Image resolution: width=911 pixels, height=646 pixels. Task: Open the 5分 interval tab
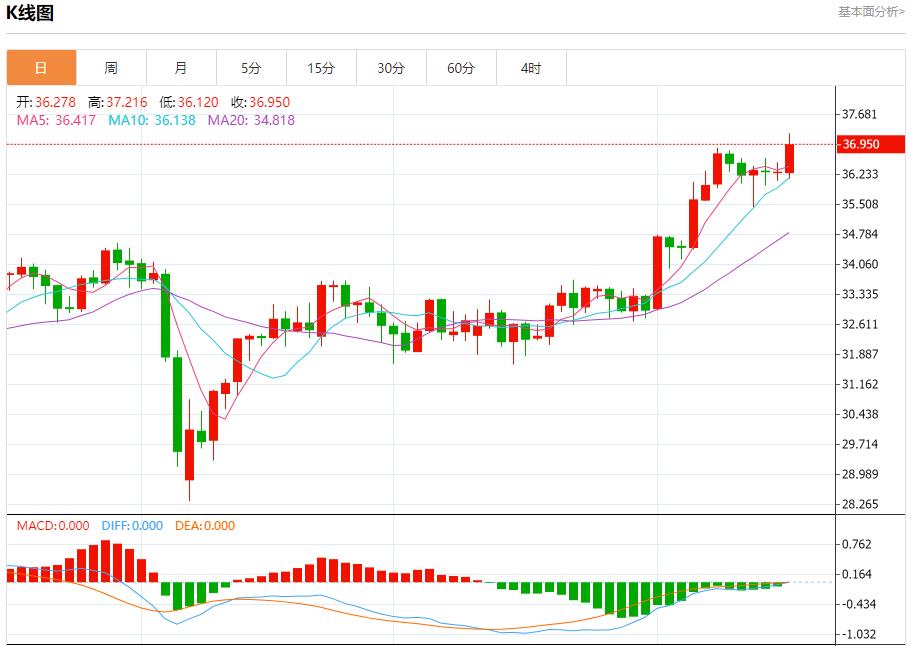(251, 68)
